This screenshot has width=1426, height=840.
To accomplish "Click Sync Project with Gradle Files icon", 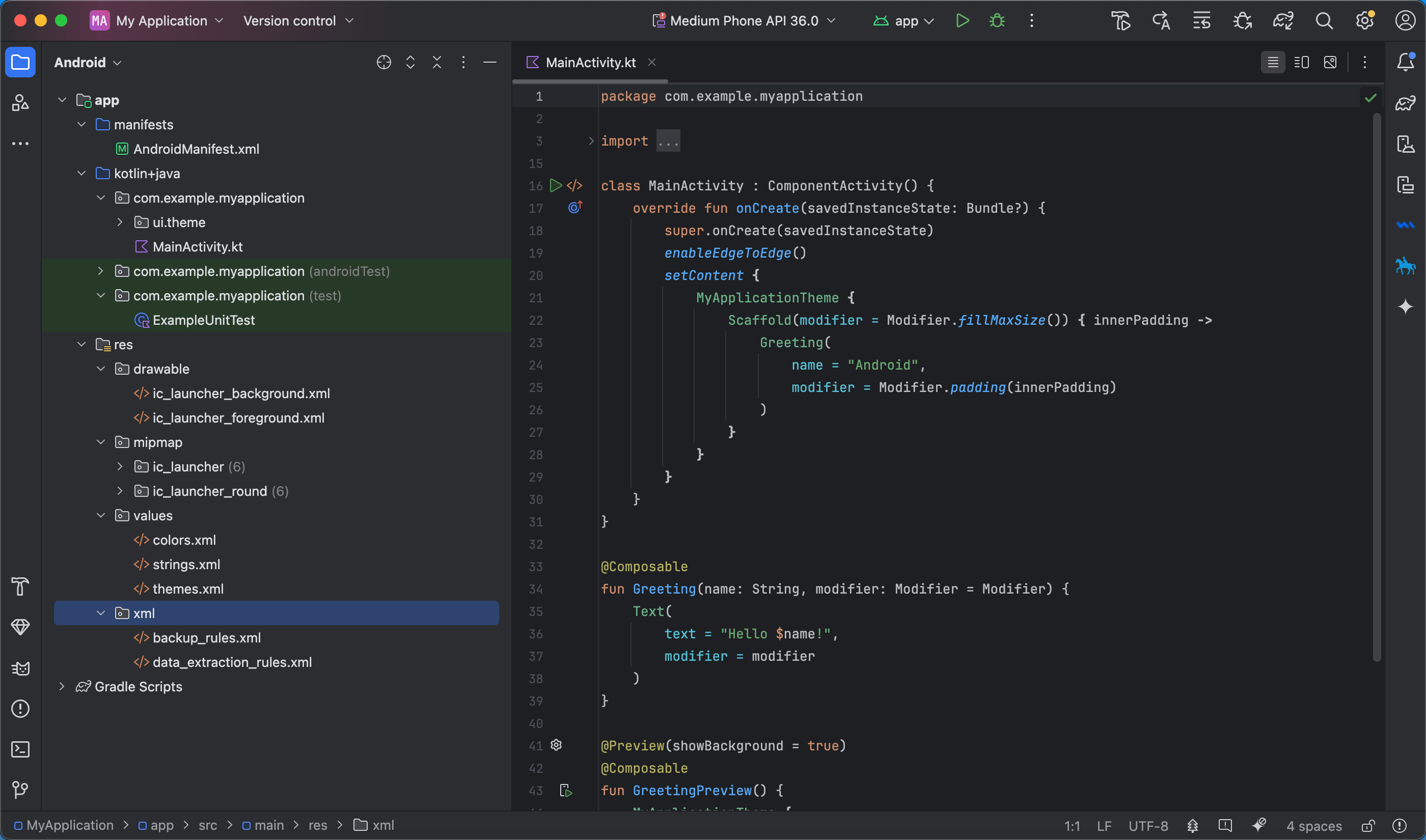I will pos(1283,21).
